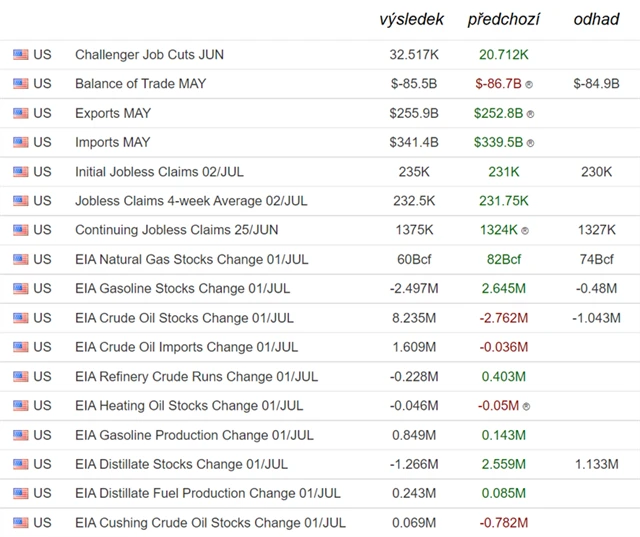Viewport: 640px width, 537px height.
Task: Click the US flag in EIA Natural Gas Stocks row
Action: click(x=20, y=260)
